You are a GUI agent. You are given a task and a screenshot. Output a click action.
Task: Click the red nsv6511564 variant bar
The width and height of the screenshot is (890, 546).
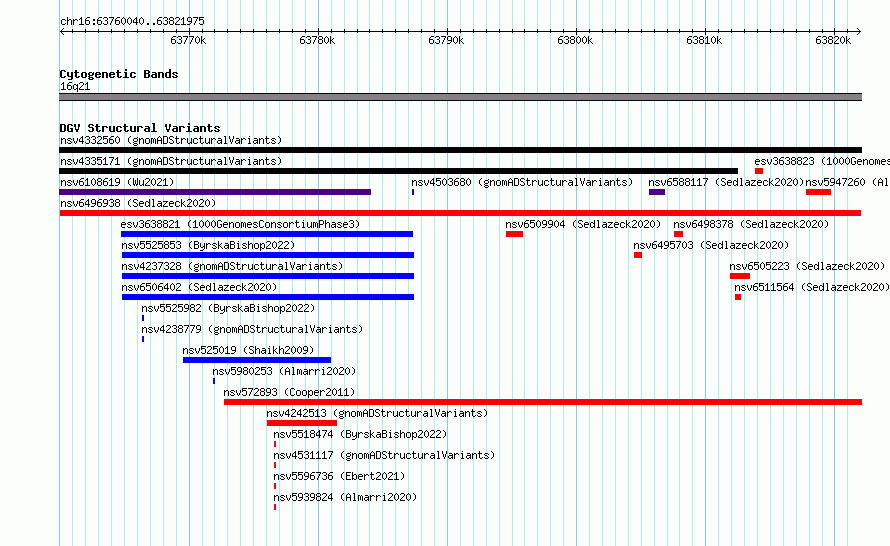tap(738, 297)
